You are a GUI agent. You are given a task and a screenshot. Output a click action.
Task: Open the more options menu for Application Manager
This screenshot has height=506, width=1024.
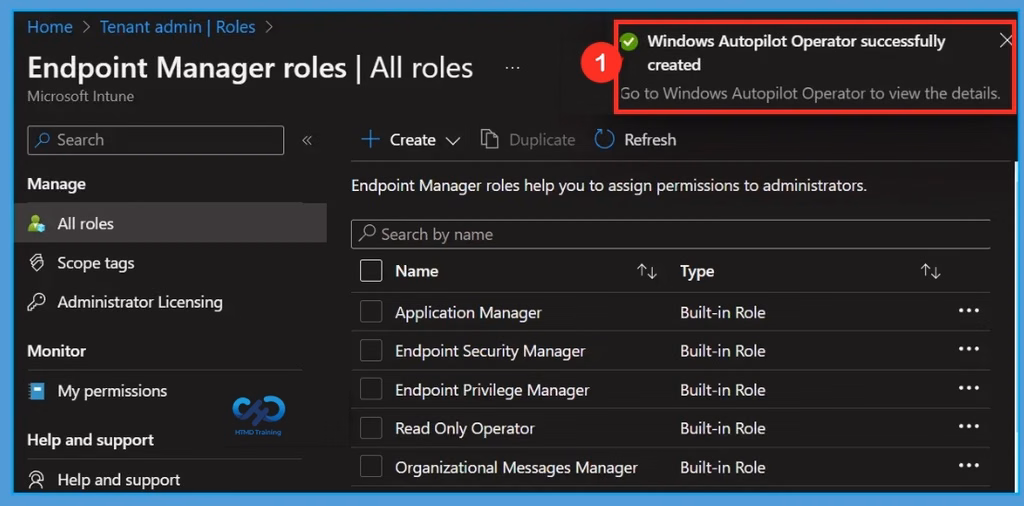tap(968, 311)
